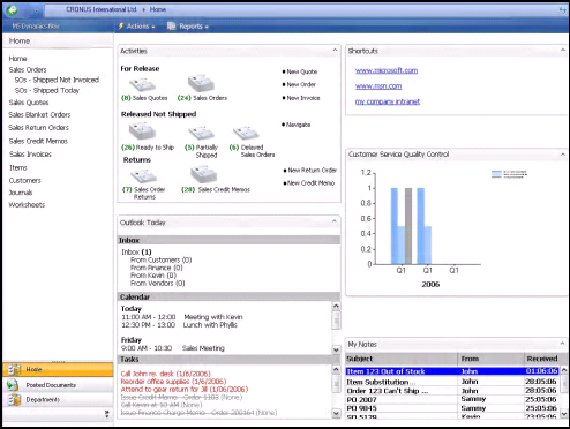Click the Calendar scroll up arrow
The image size is (570, 429).
[336, 306]
